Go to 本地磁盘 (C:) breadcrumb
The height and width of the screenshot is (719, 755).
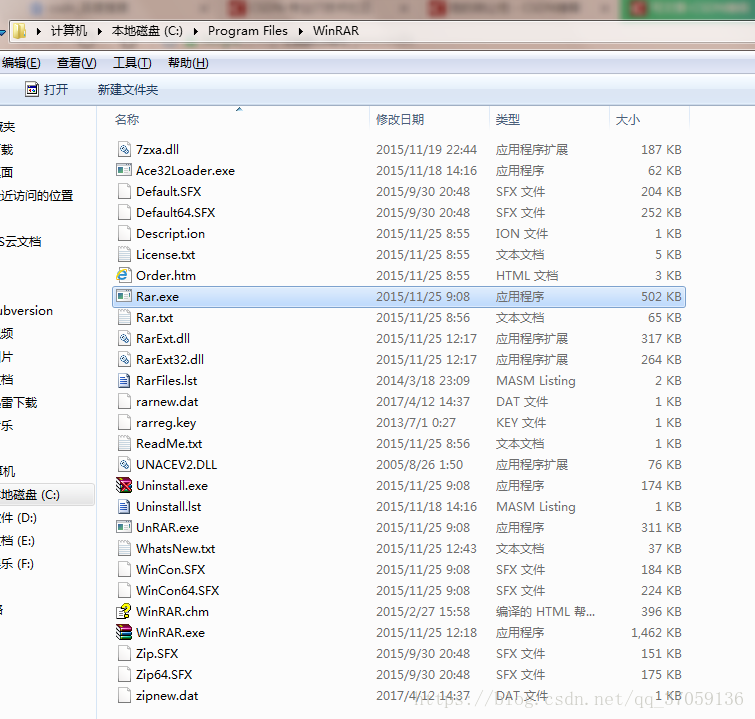[147, 31]
